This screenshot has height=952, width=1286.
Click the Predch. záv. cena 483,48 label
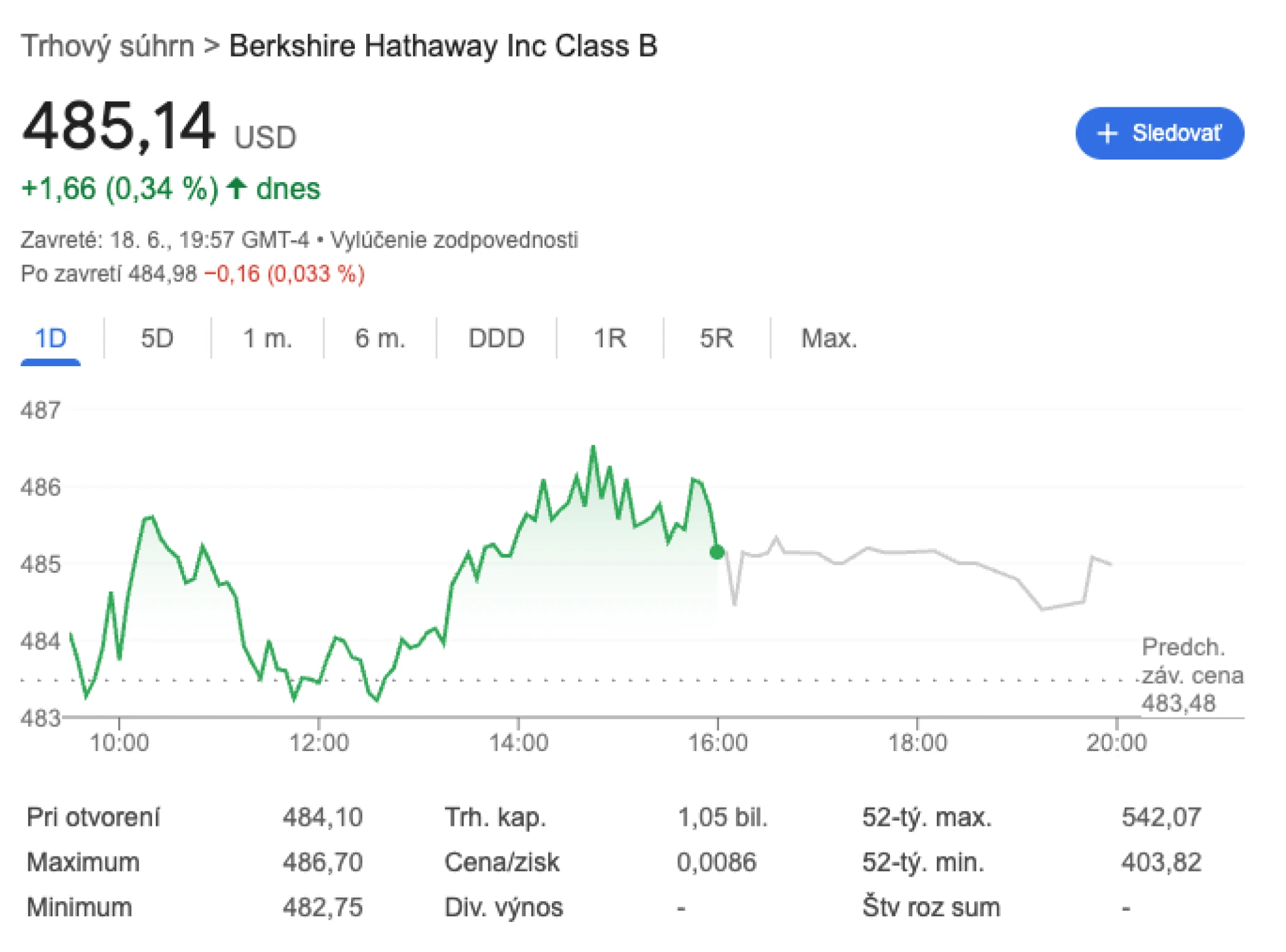tap(1192, 675)
